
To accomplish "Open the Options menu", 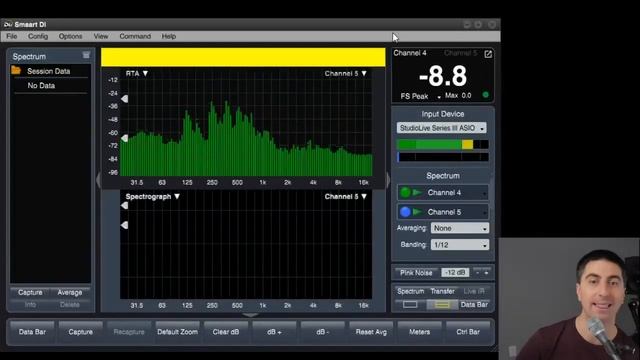I will pos(70,36).
